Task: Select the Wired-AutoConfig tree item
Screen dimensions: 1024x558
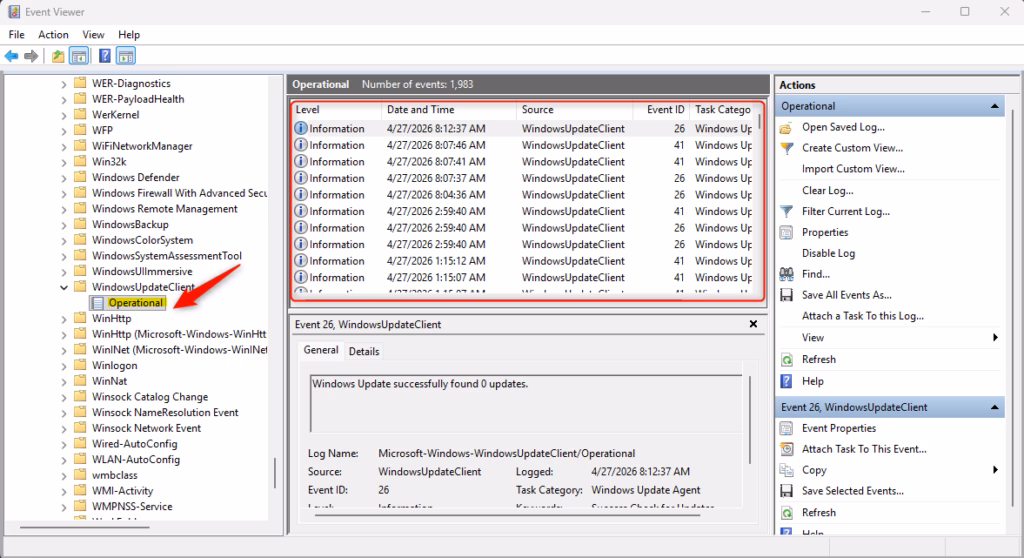Action: (134, 444)
